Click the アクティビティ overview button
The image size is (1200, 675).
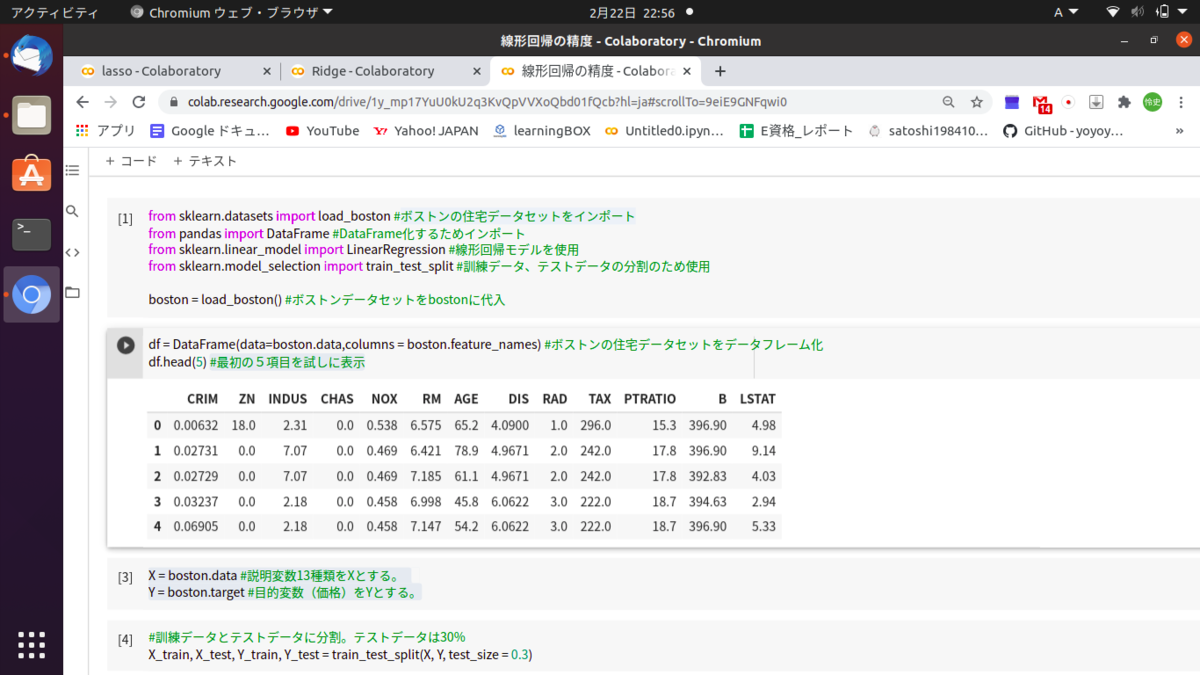pos(54,13)
